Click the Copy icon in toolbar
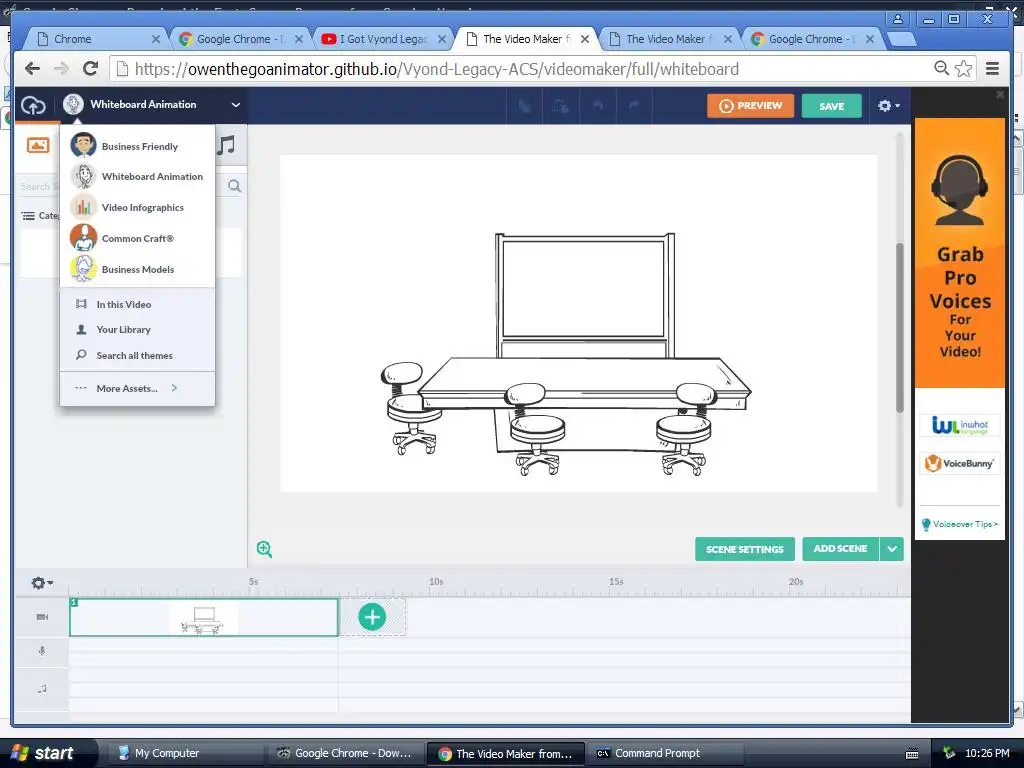Screen dimensions: 1024x768 pyautogui.click(x=524, y=106)
